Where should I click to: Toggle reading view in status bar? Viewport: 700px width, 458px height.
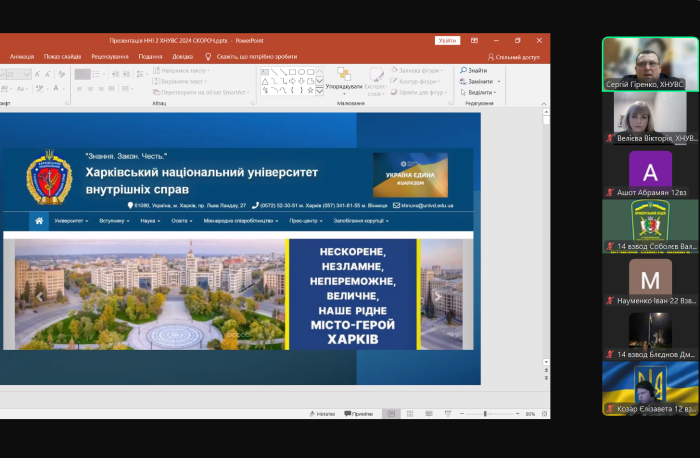tap(429, 413)
